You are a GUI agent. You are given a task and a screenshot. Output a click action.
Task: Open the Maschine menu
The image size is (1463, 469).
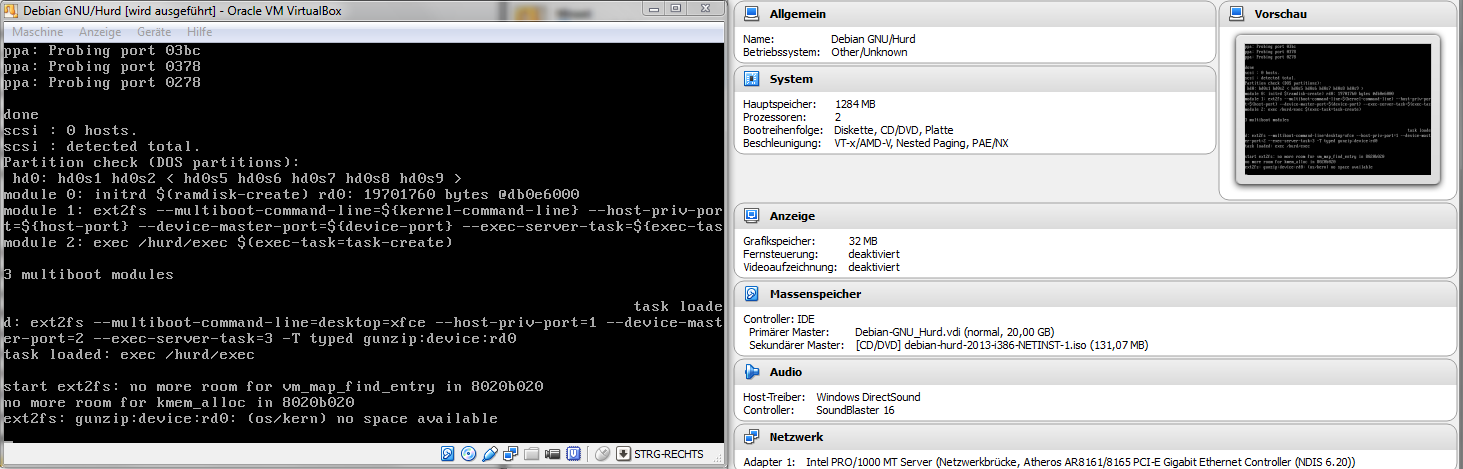(37, 32)
